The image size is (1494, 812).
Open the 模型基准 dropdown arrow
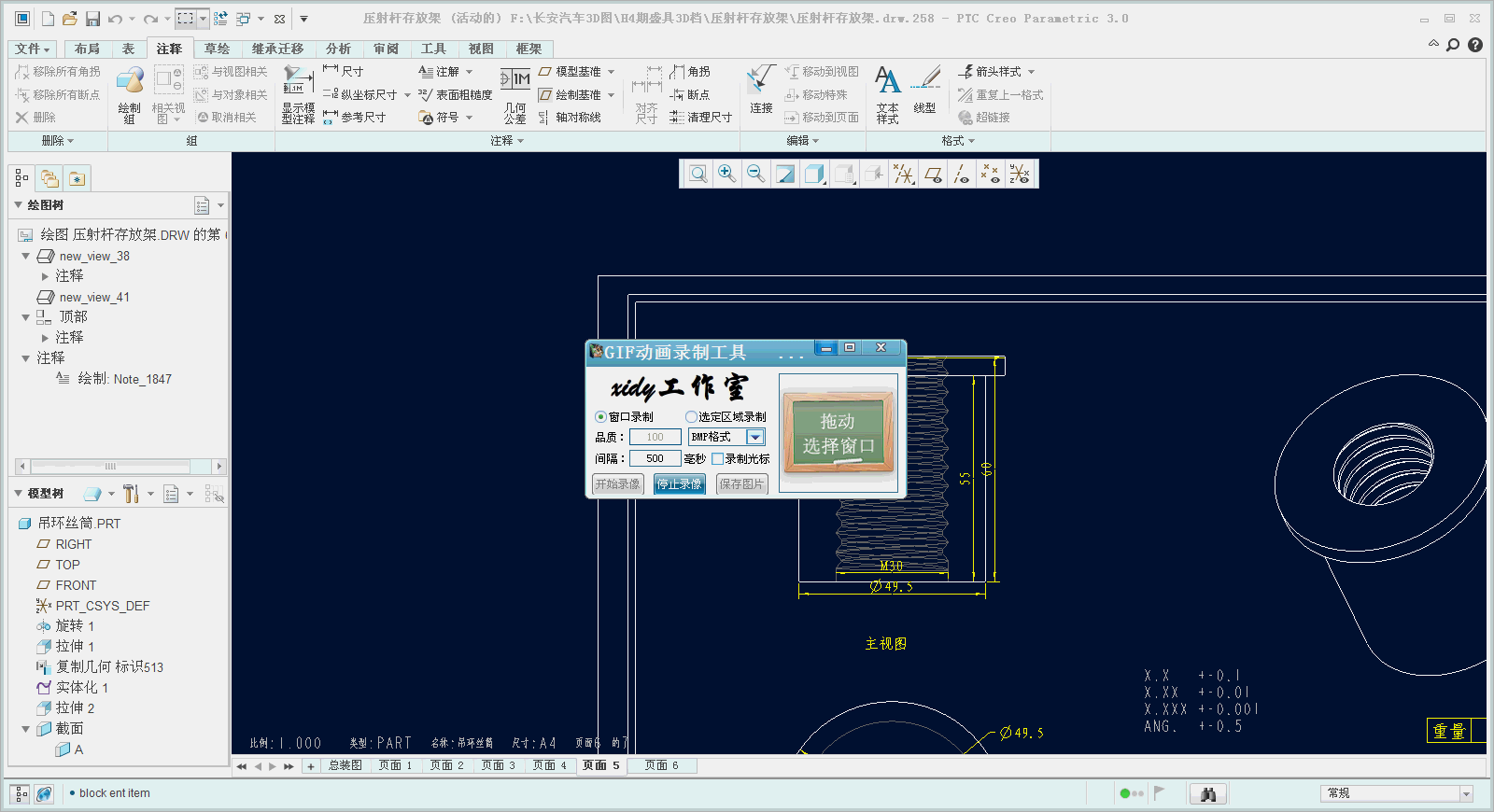tap(612, 72)
